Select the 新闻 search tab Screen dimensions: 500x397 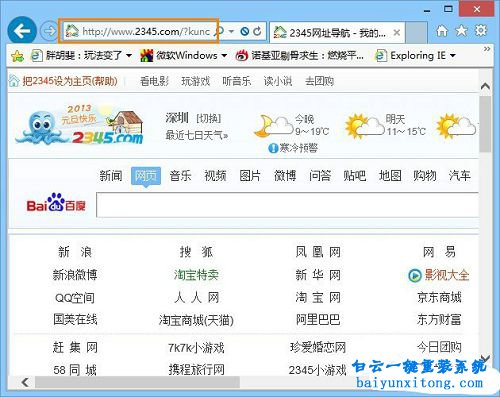(x=111, y=176)
